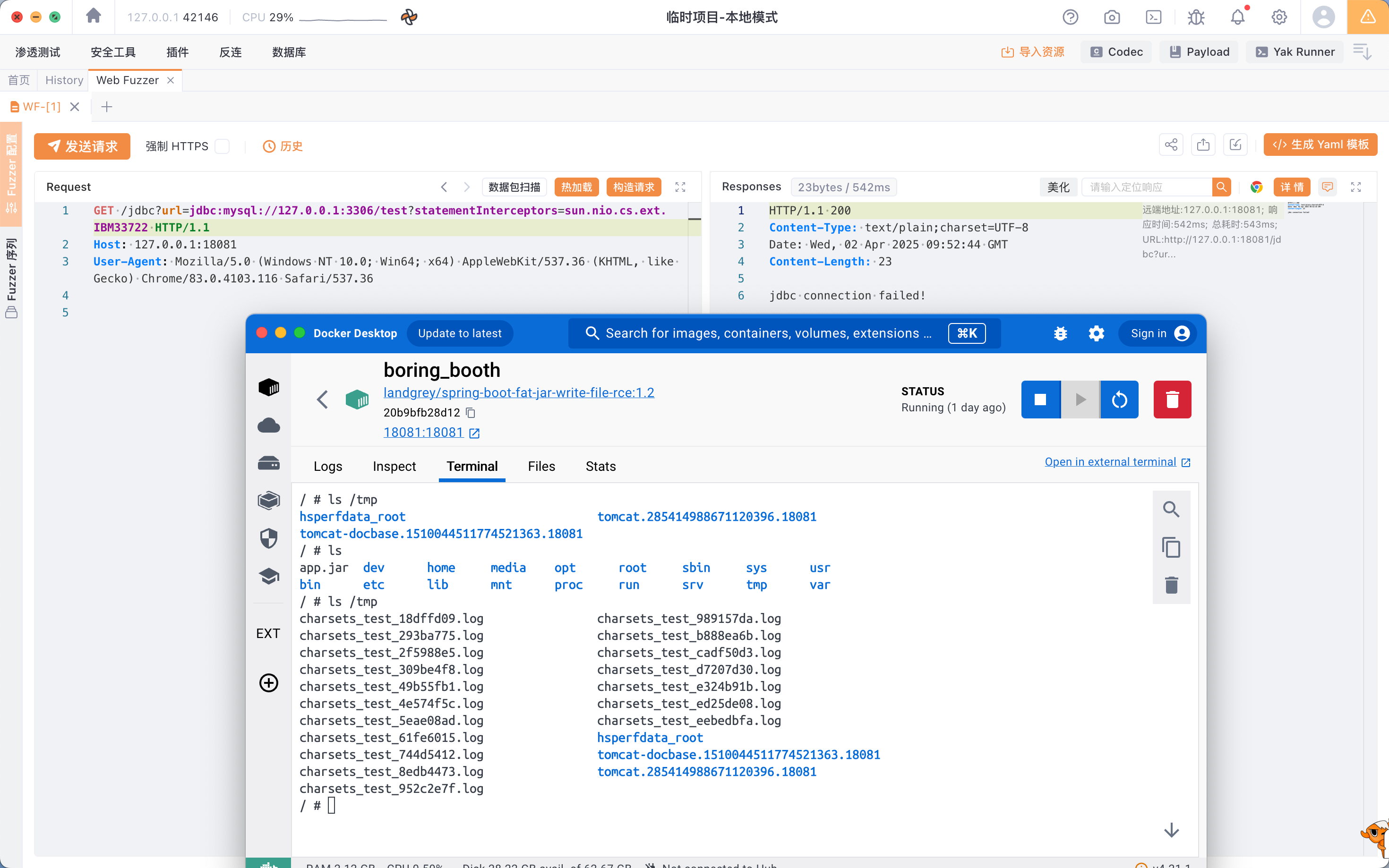
Task: Open Docker Desktop troubleshoot bug icon
Action: tap(1060, 333)
